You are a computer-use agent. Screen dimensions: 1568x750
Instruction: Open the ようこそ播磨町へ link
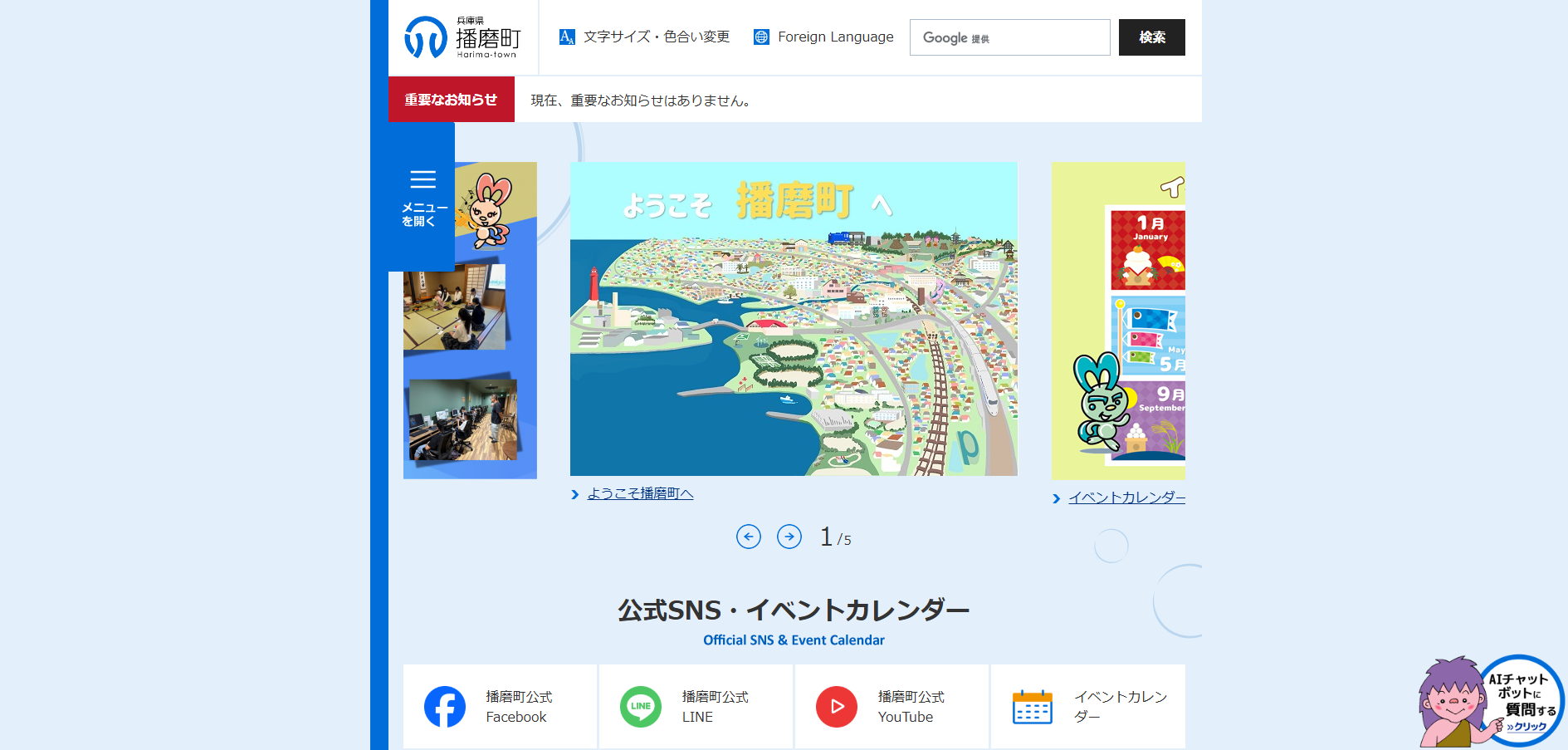[x=640, y=493]
